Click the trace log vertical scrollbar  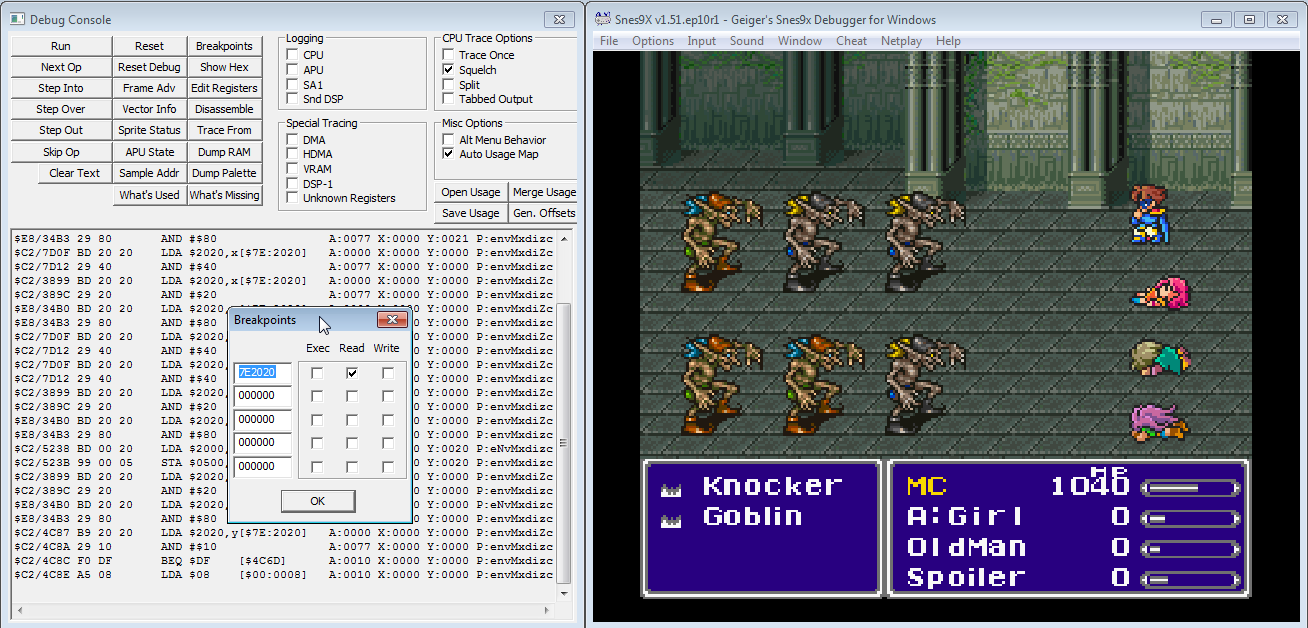(563, 420)
